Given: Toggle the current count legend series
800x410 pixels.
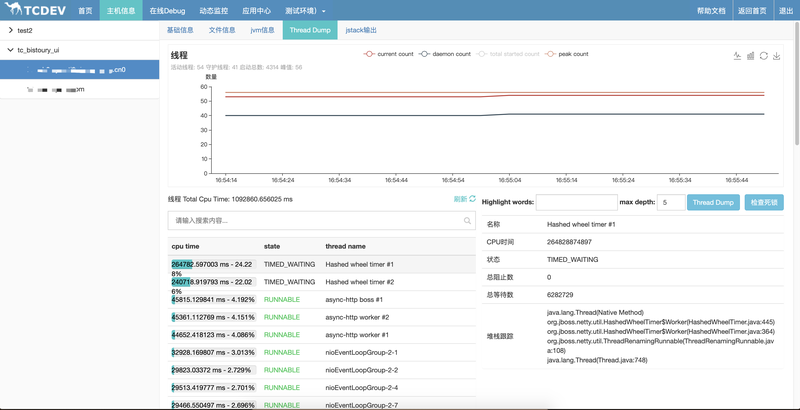Looking at the screenshot, I should tap(388, 54).
